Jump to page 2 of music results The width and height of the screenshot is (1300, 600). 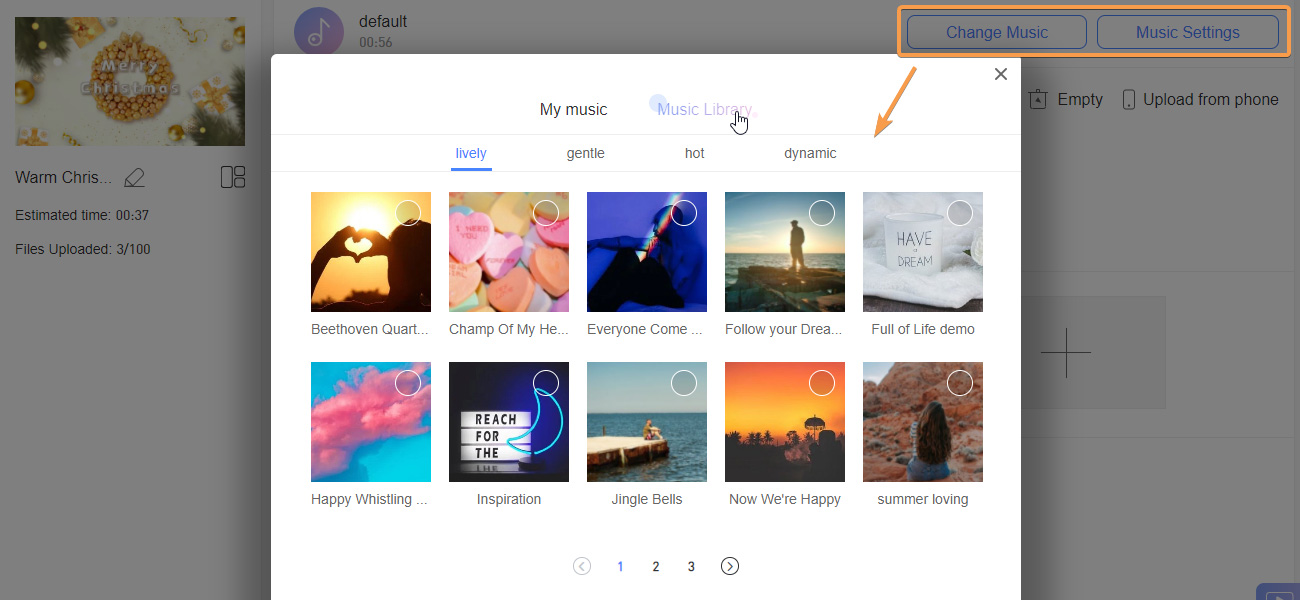coord(655,566)
